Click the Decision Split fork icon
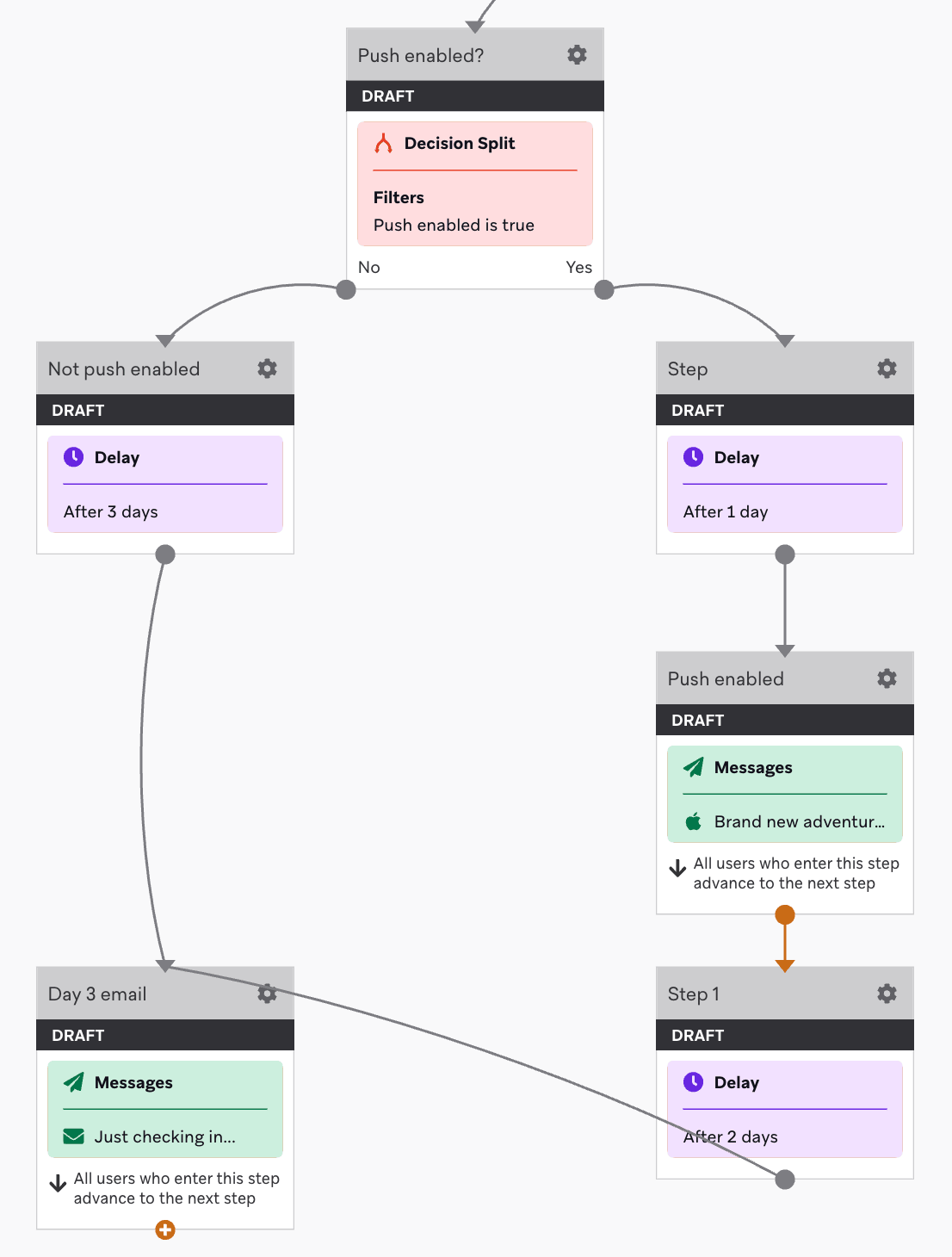 click(384, 143)
